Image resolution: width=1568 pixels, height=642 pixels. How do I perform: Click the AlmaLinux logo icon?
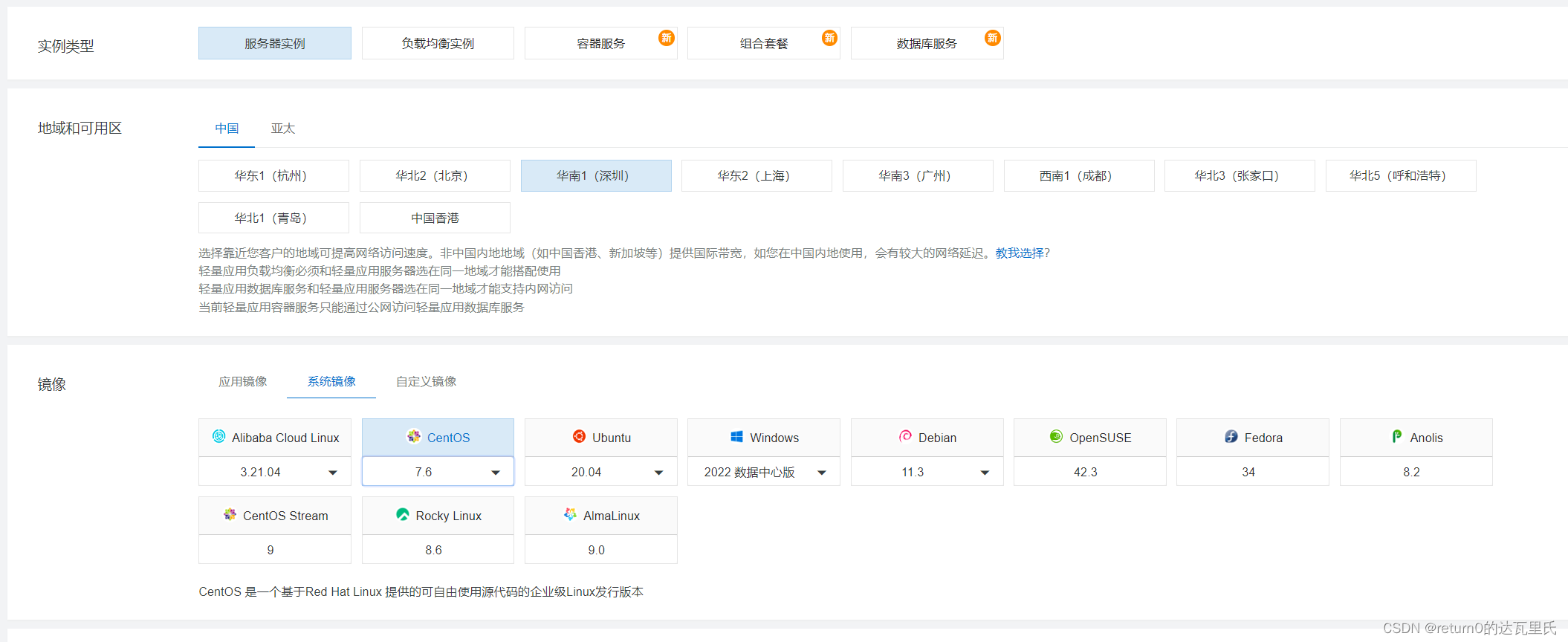tap(570, 515)
